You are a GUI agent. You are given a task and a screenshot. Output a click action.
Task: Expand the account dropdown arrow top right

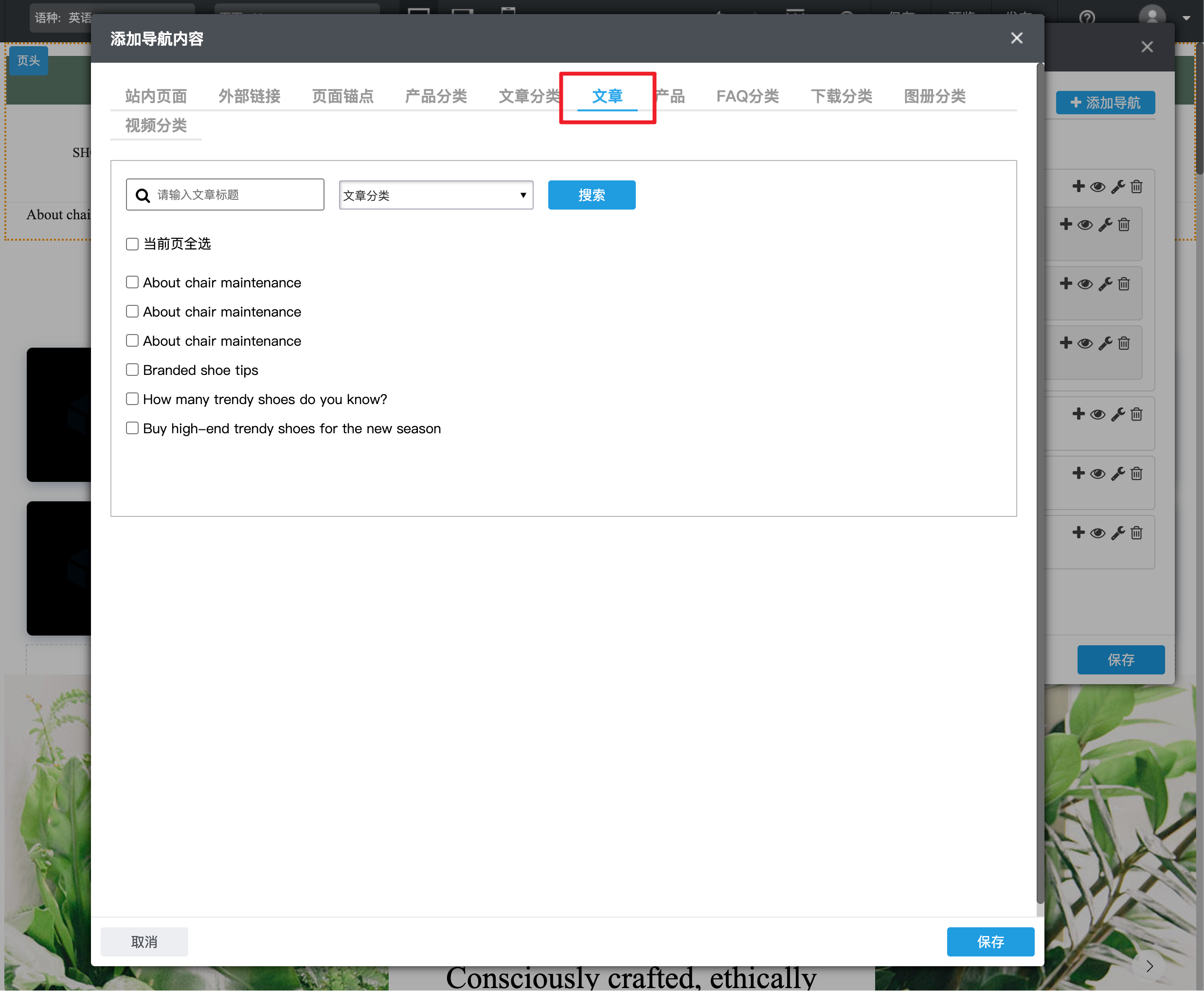coord(1186,18)
